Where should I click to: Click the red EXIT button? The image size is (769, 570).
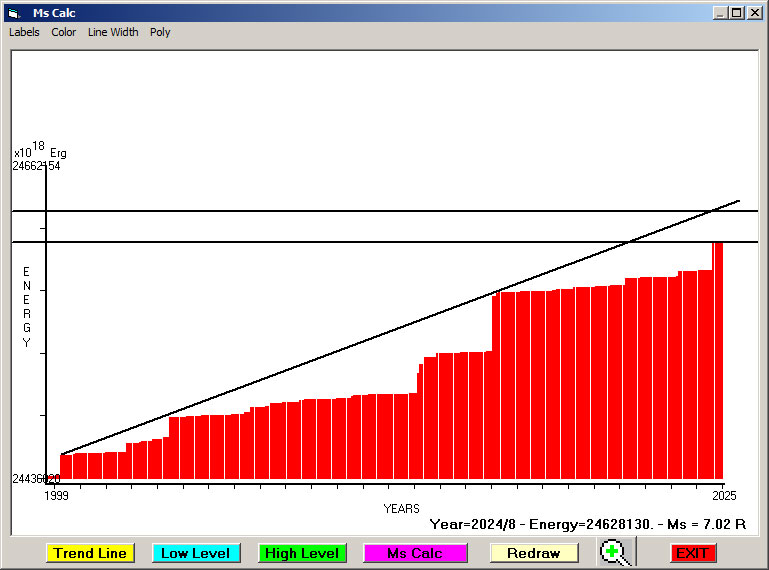[x=692, y=553]
